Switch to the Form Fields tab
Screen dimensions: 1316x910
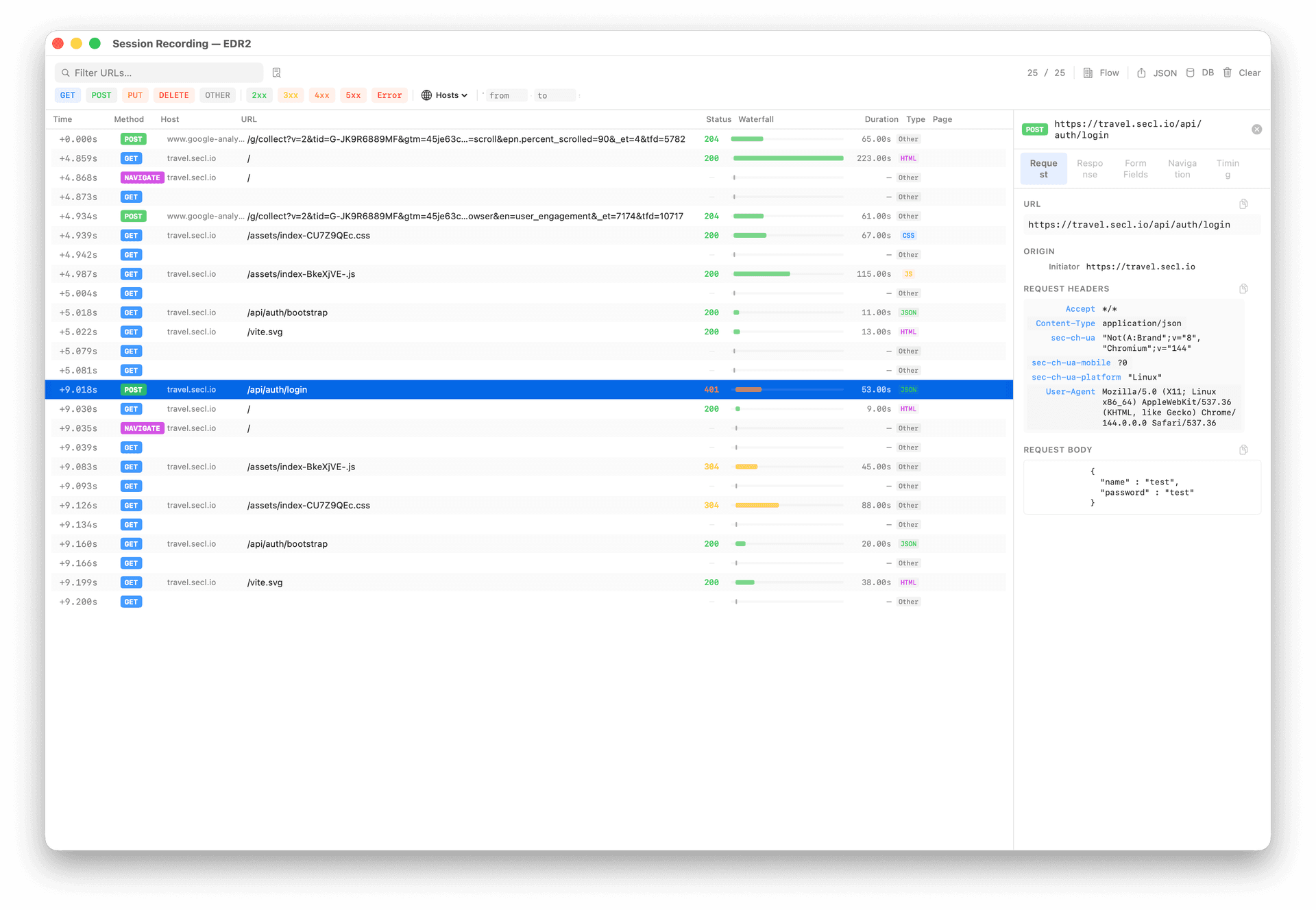click(1135, 169)
